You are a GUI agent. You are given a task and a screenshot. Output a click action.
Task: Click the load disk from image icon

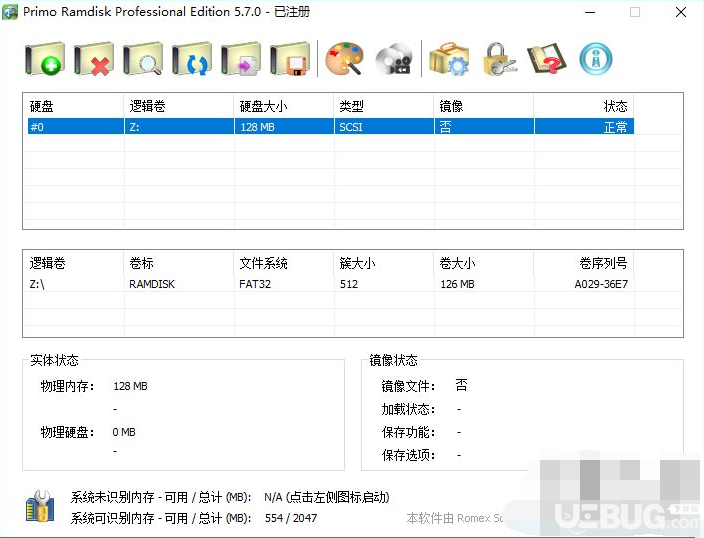(x=241, y=59)
